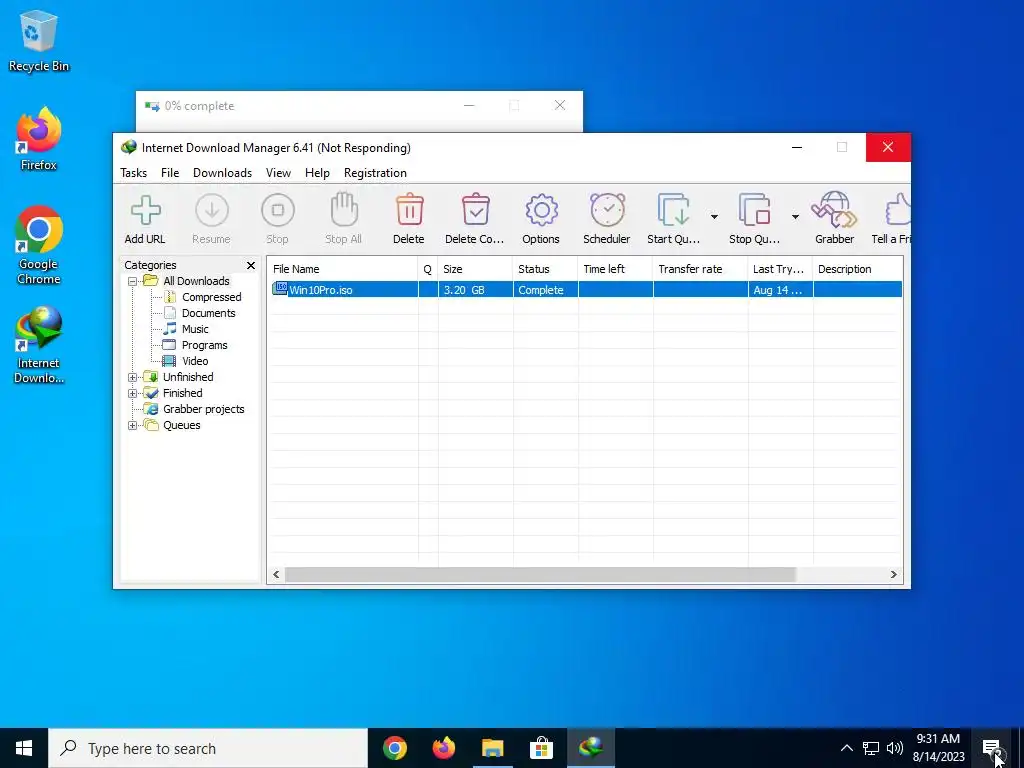Click the Delete trash icon
The height and width of the screenshot is (768, 1024).
coord(409,210)
